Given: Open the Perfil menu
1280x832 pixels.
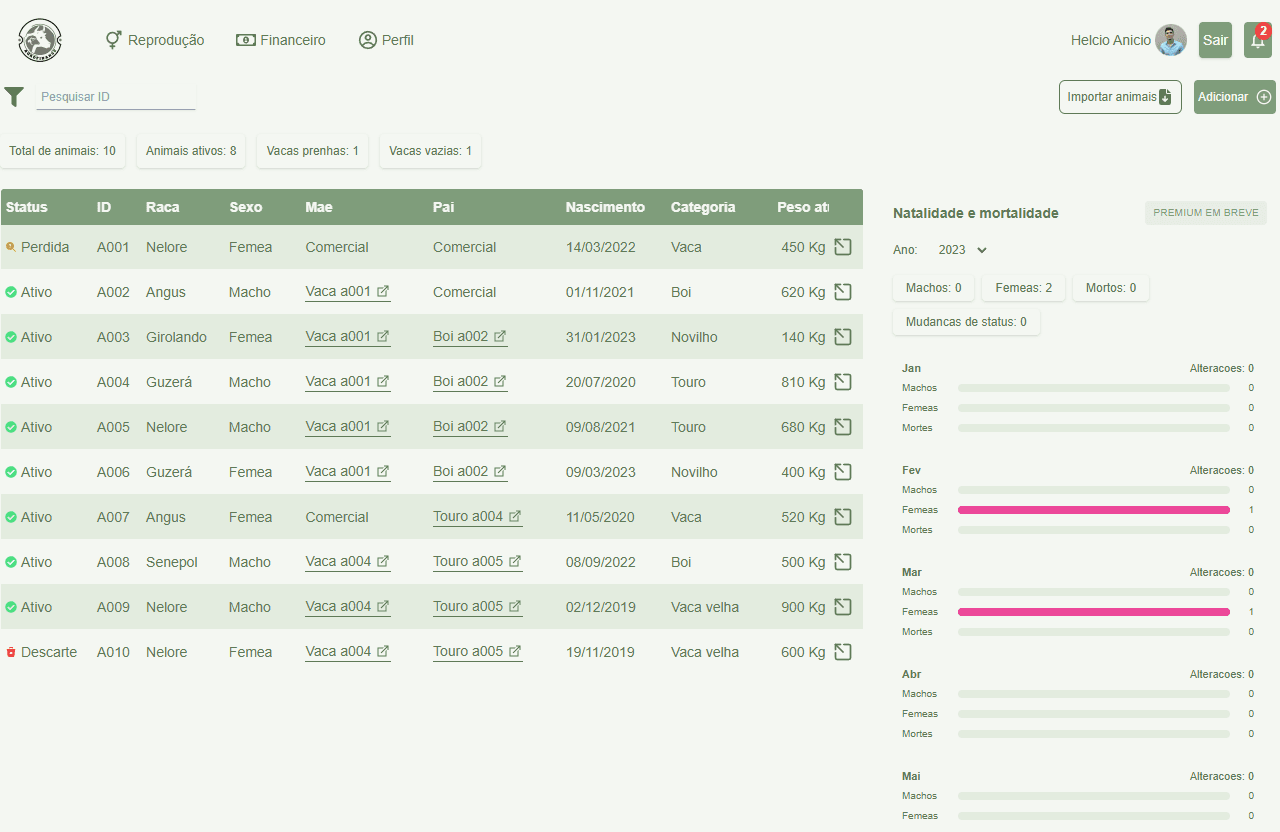Looking at the screenshot, I should [386, 40].
